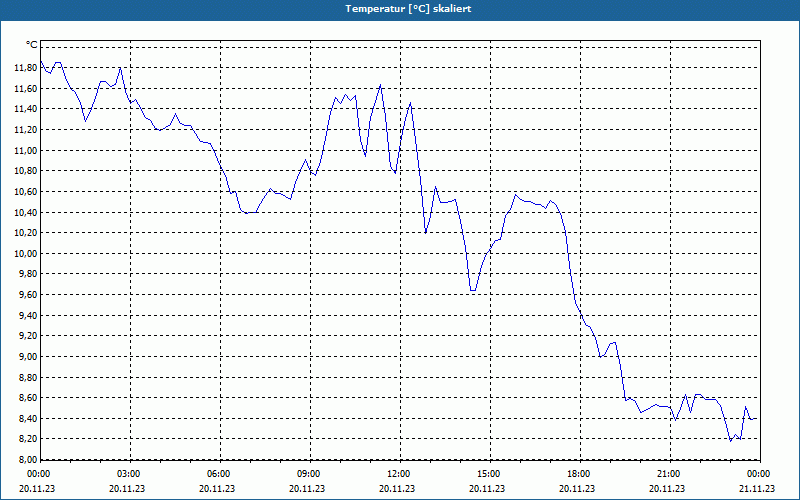
Task: Pick the 9,20 temperature label
Action: 29,336
